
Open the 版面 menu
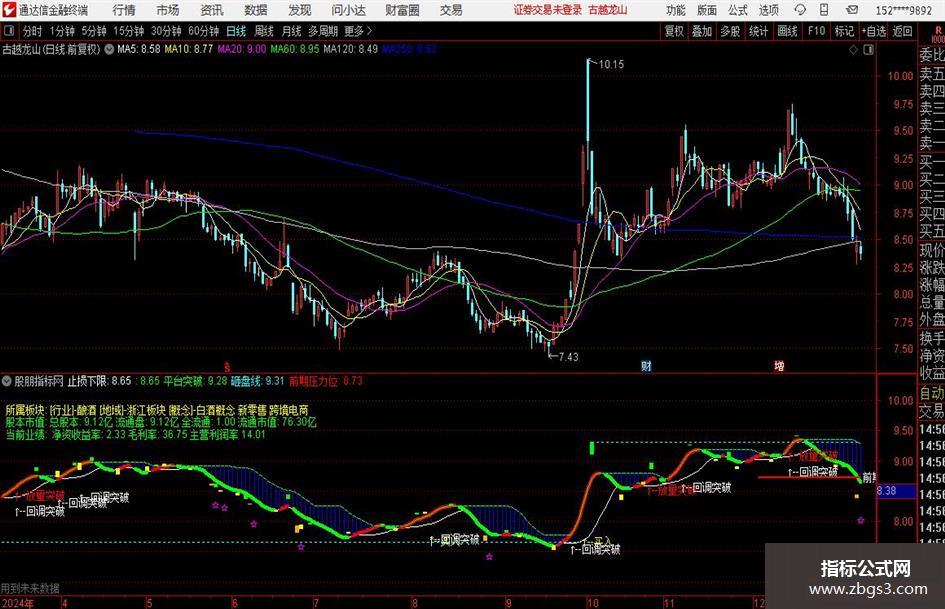(706, 10)
